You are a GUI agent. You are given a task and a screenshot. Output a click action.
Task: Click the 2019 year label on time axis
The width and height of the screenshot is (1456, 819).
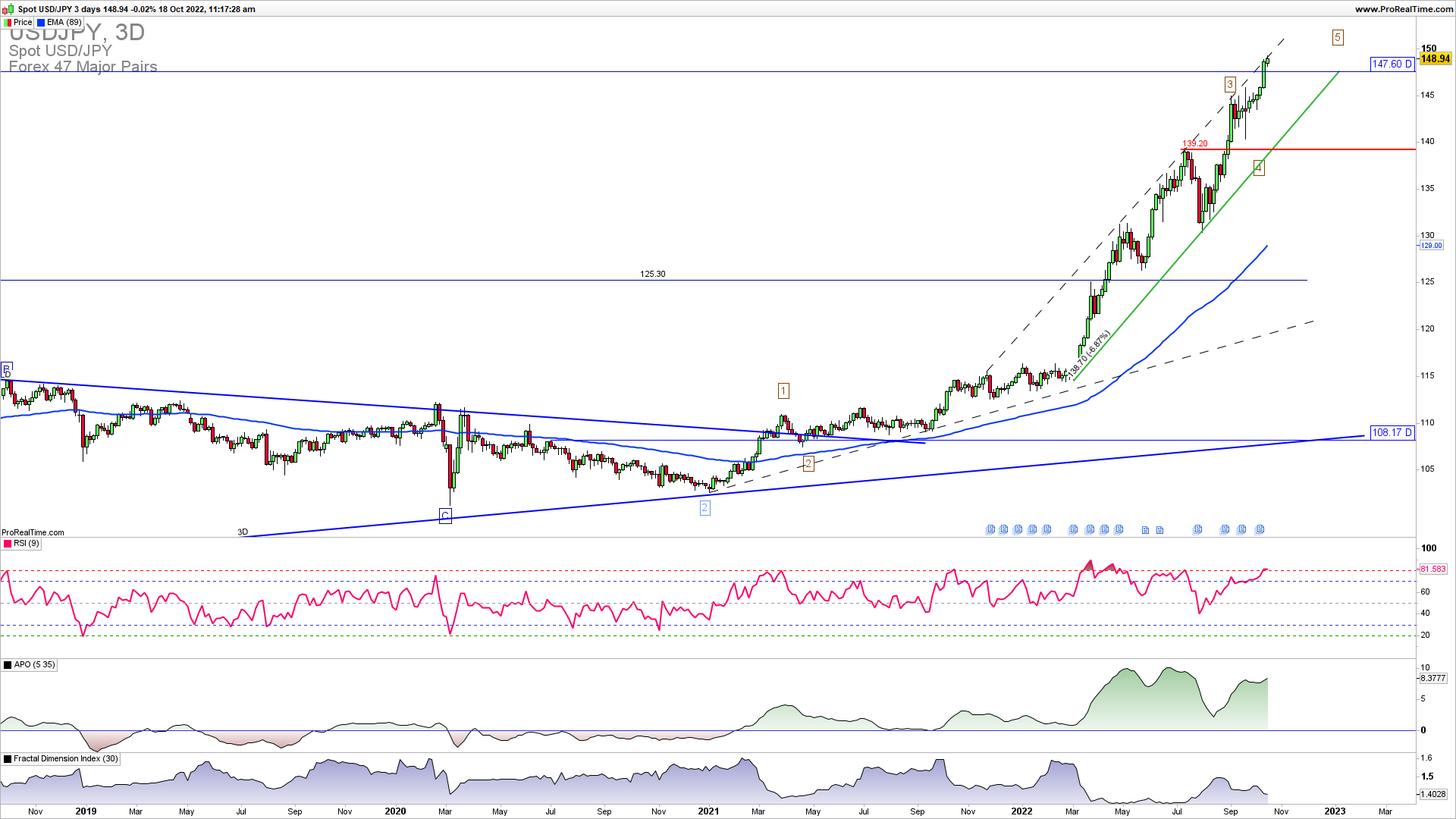(86, 811)
